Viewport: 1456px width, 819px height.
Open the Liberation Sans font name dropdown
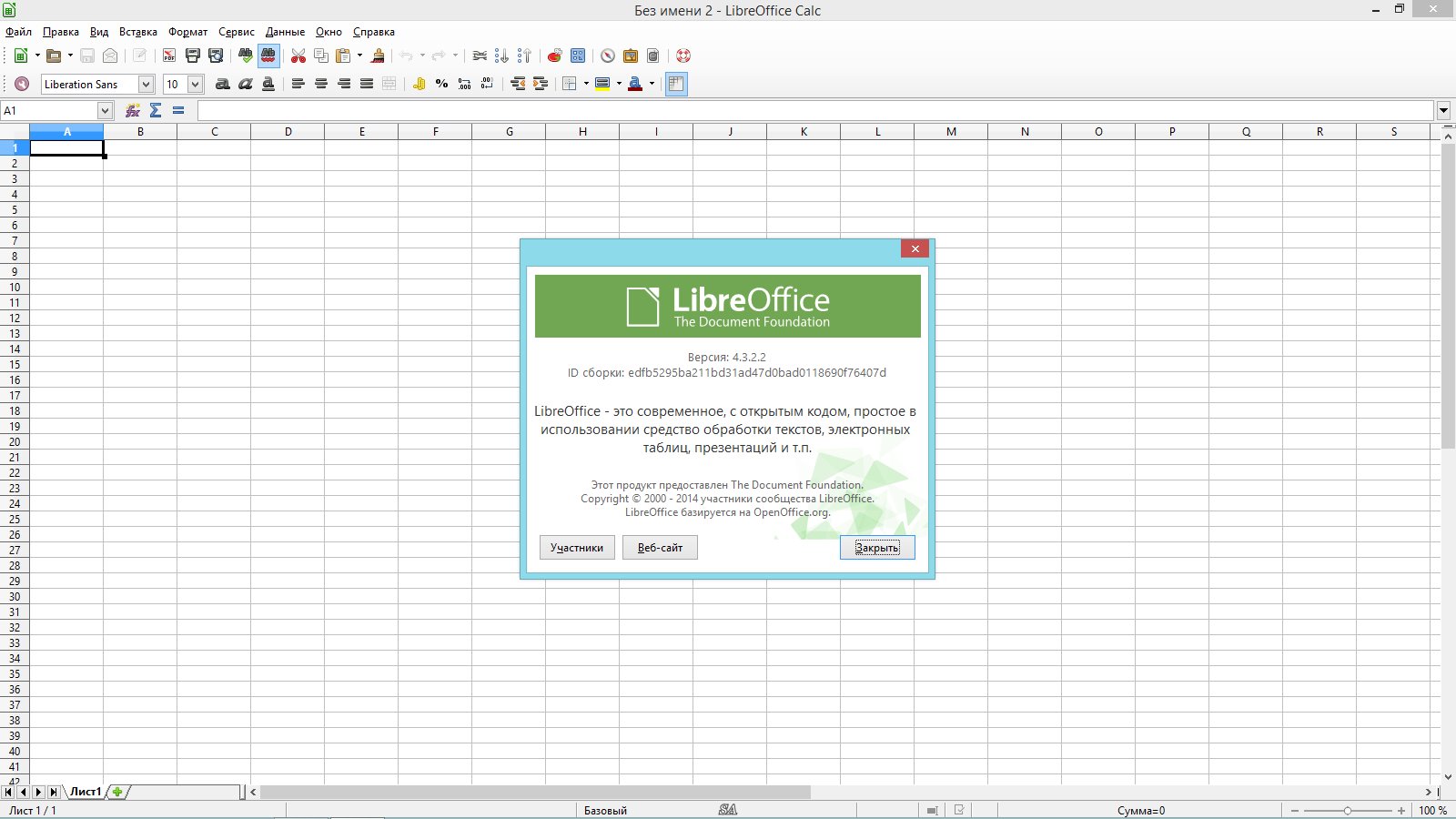tap(146, 84)
